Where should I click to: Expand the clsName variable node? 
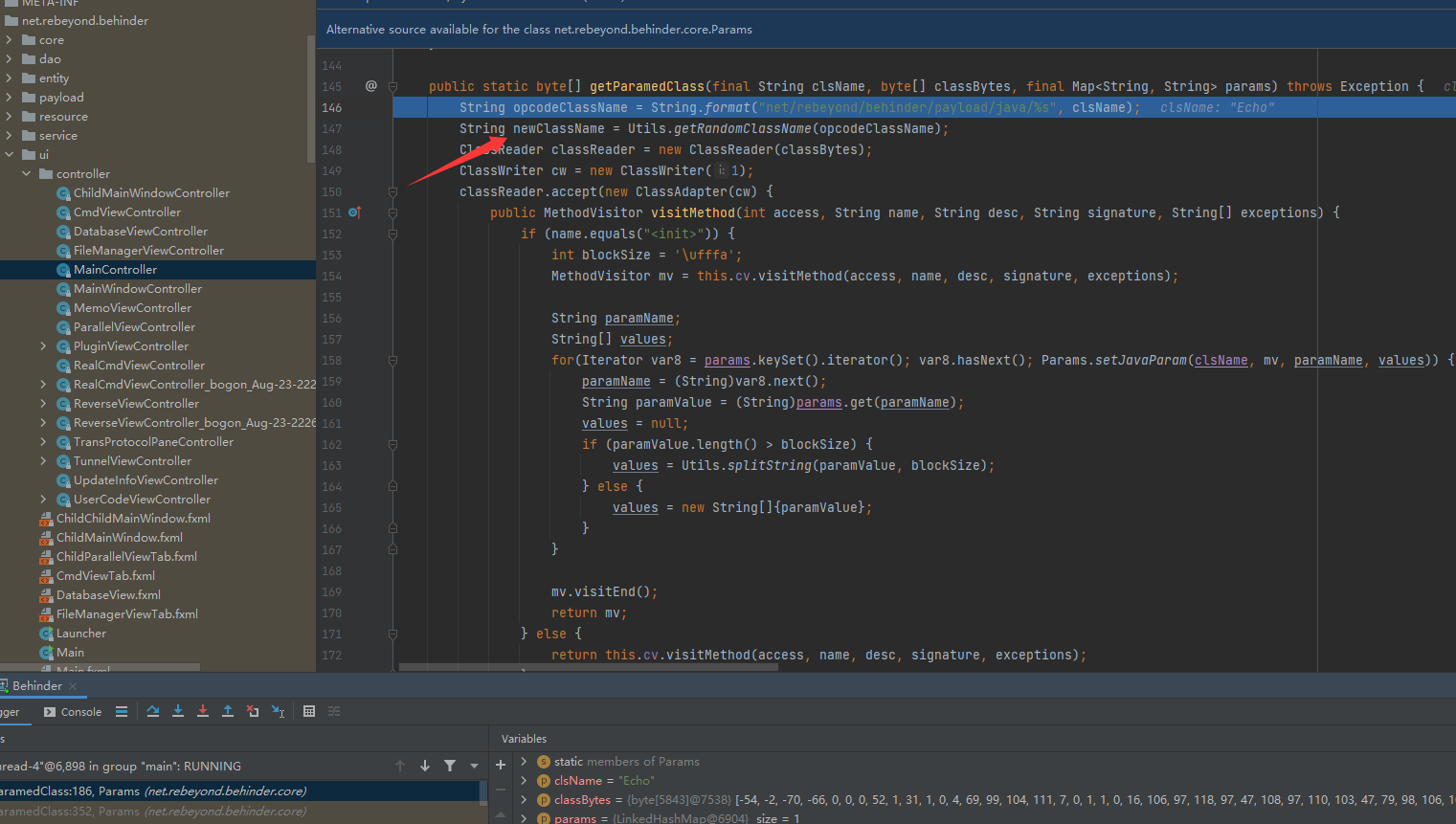tap(524, 781)
